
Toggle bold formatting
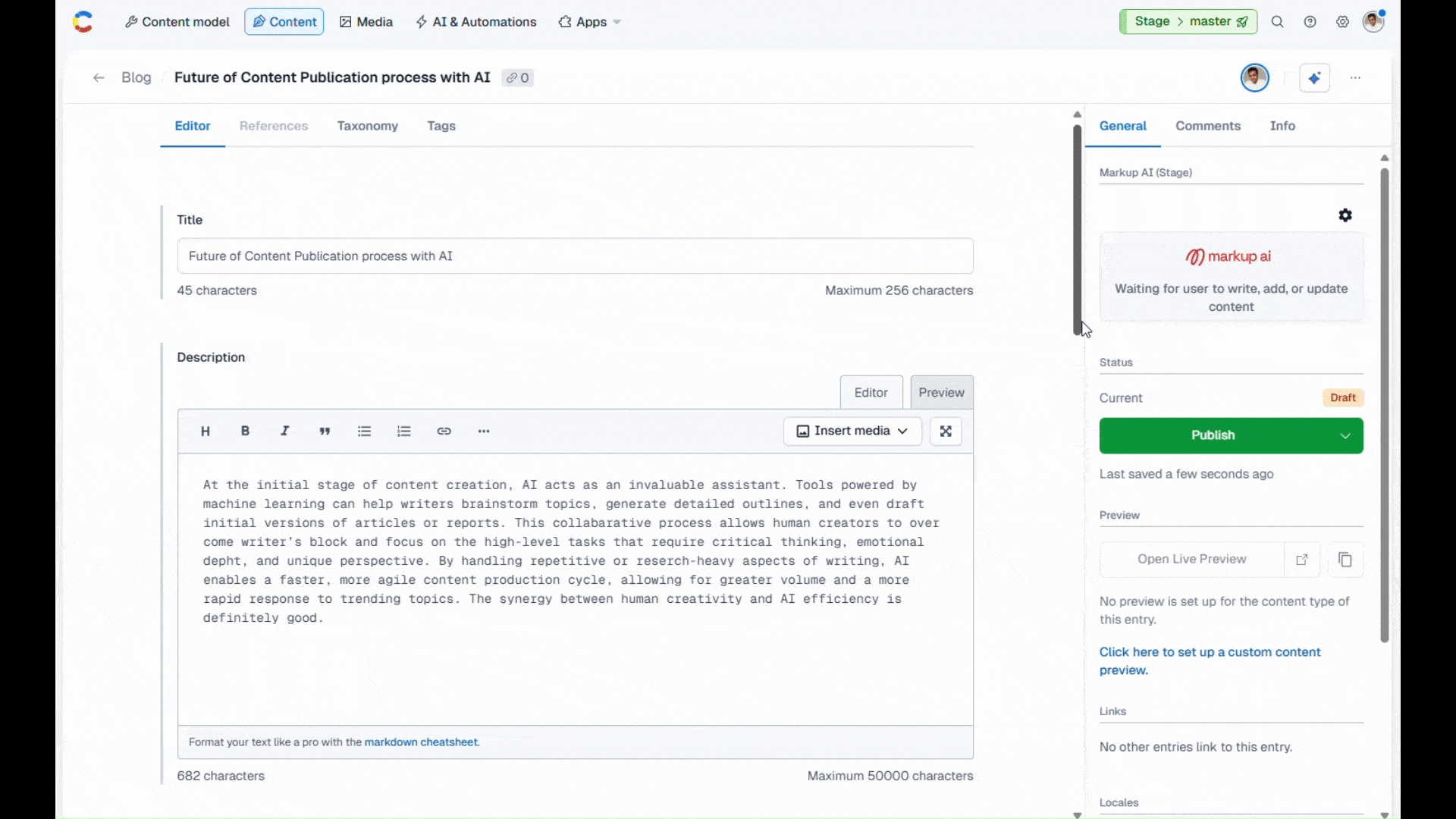tap(245, 431)
